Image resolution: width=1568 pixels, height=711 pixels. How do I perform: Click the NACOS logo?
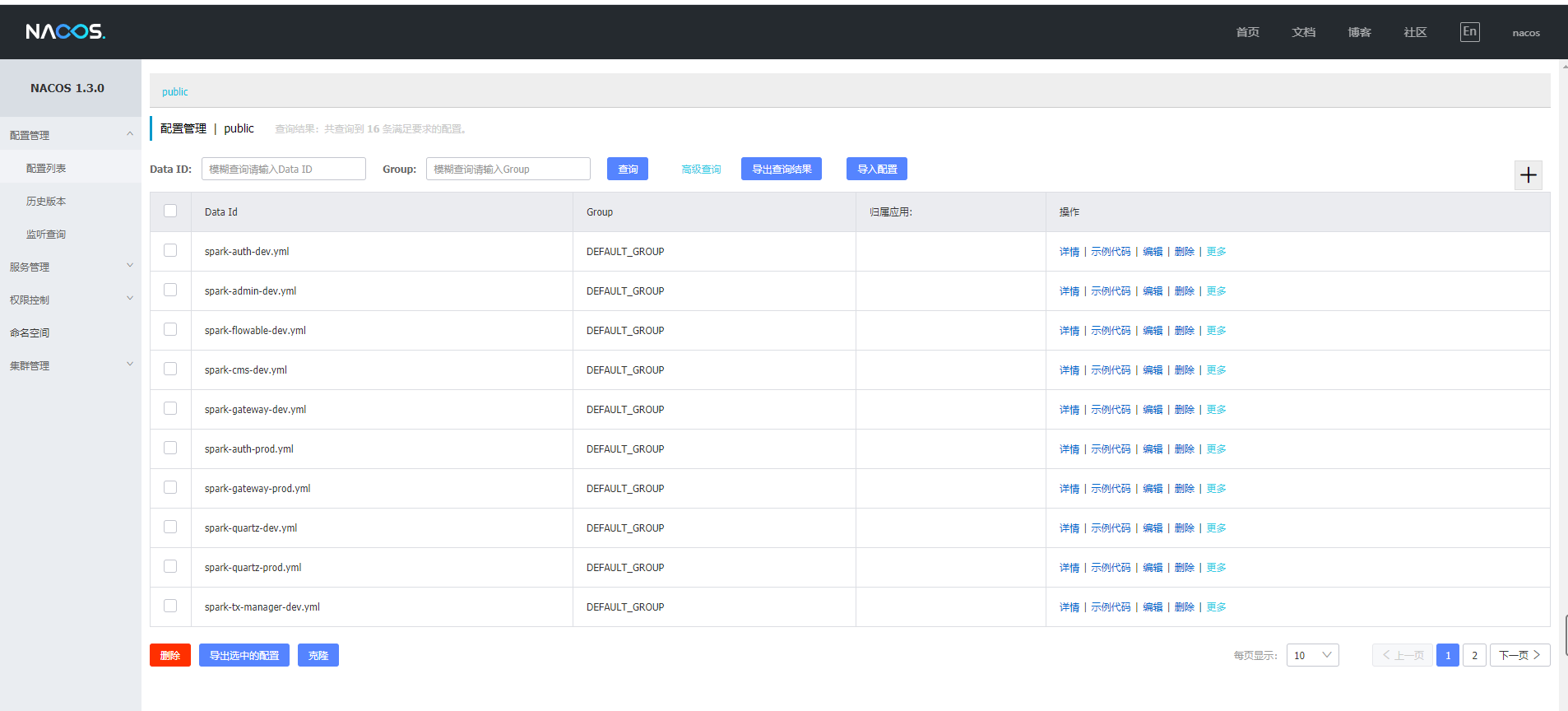[65, 31]
